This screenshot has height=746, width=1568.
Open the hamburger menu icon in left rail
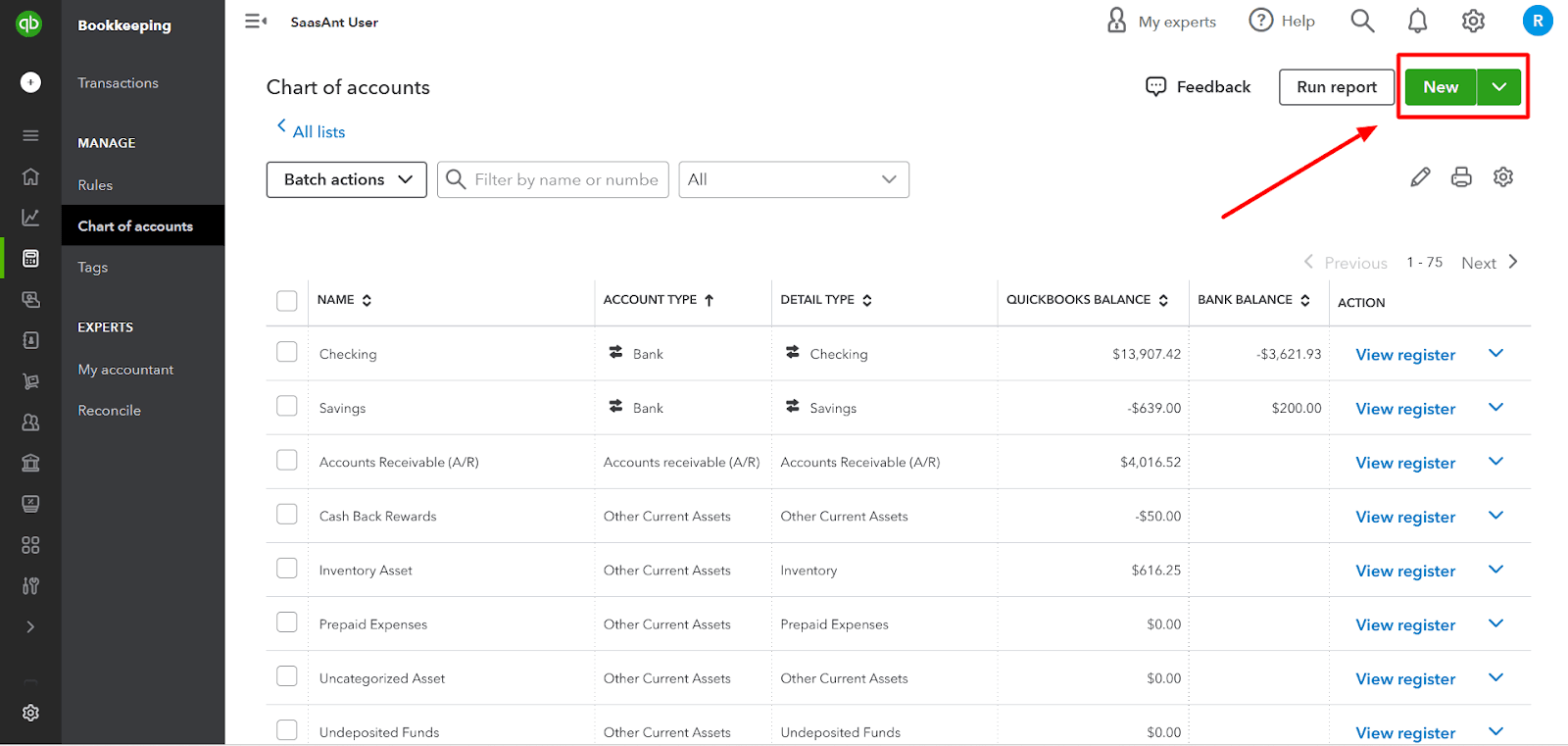30,135
